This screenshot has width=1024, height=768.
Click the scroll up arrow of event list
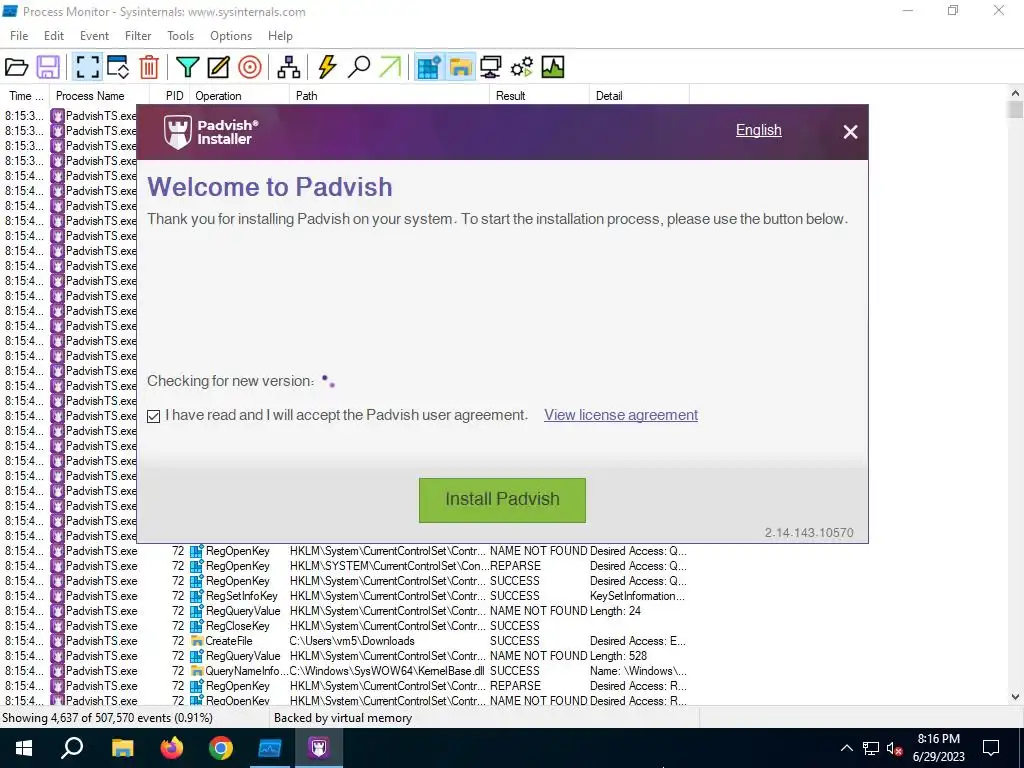coord(1015,93)
